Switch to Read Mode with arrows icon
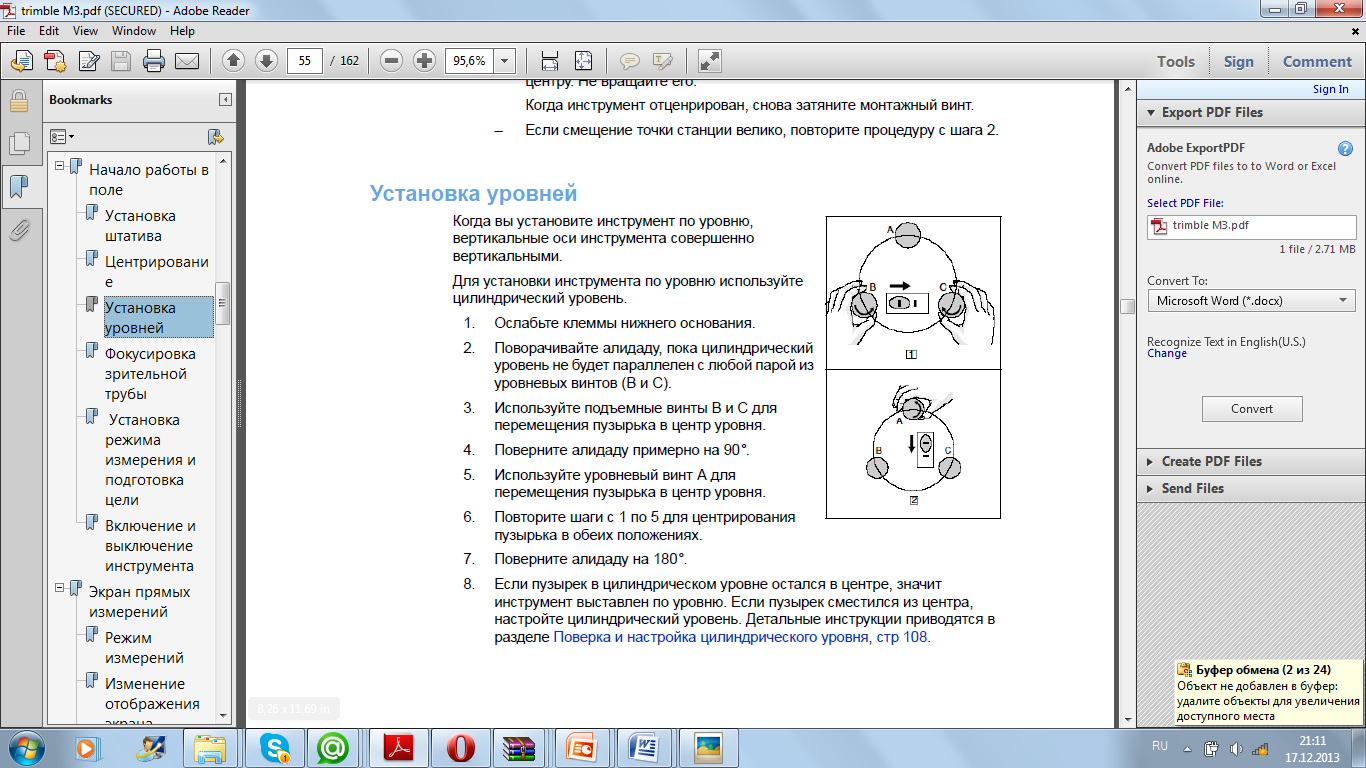The image size is (1366, 768). 709,61
